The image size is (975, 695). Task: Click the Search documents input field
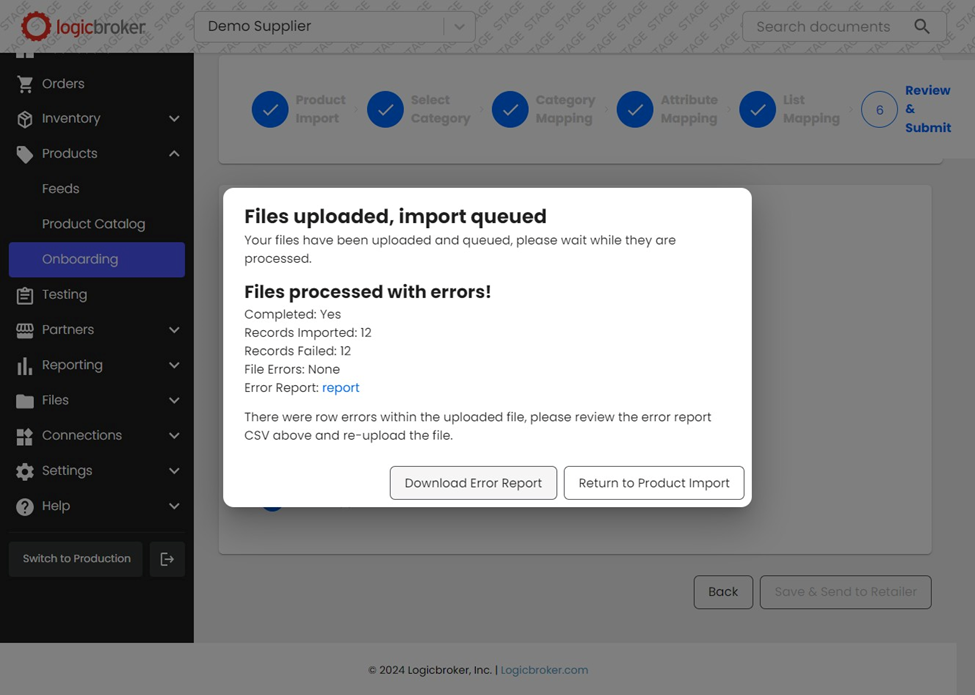[x=822, y=27]
